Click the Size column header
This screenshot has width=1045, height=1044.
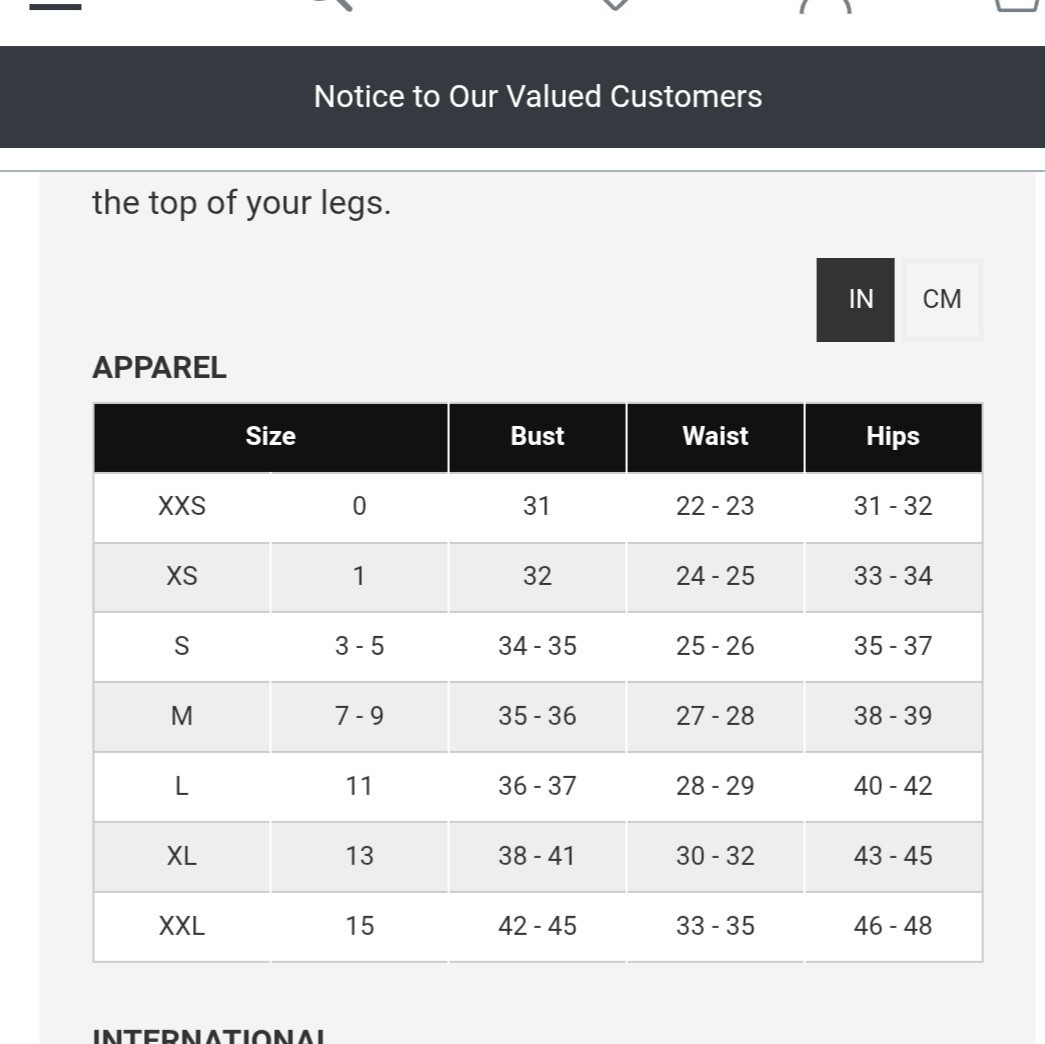coord(271,437)
